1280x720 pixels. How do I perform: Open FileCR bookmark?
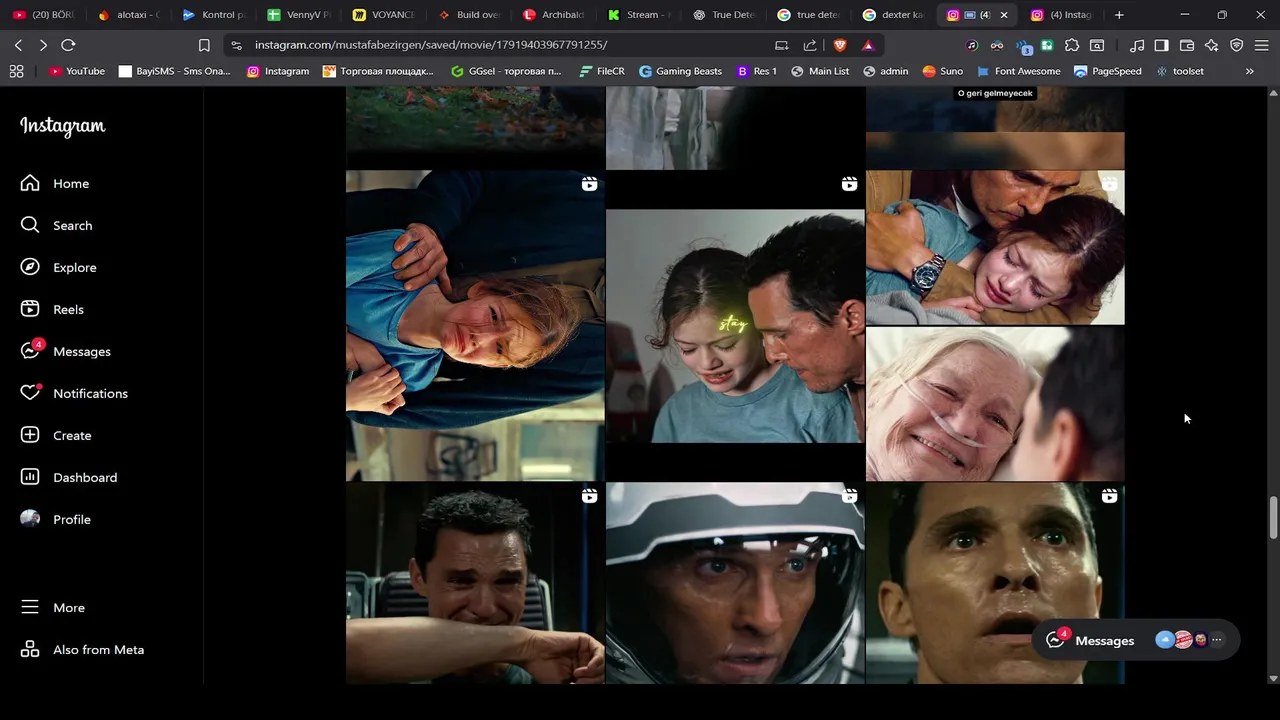click(x=602, y=71)
